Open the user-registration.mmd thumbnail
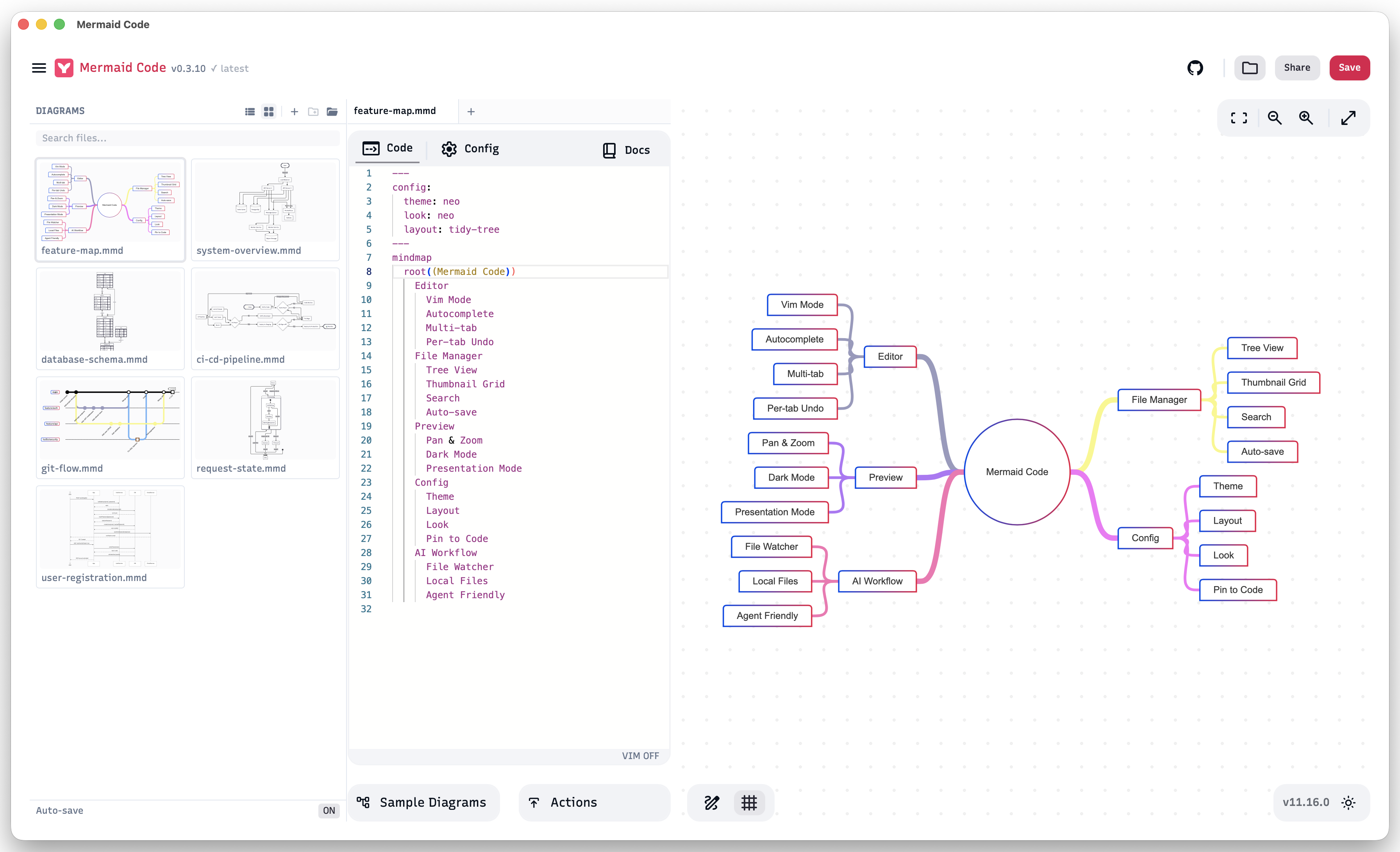The height and width of the screenshot is (852, 1400). pyautogui.click(x=110, y=537)
